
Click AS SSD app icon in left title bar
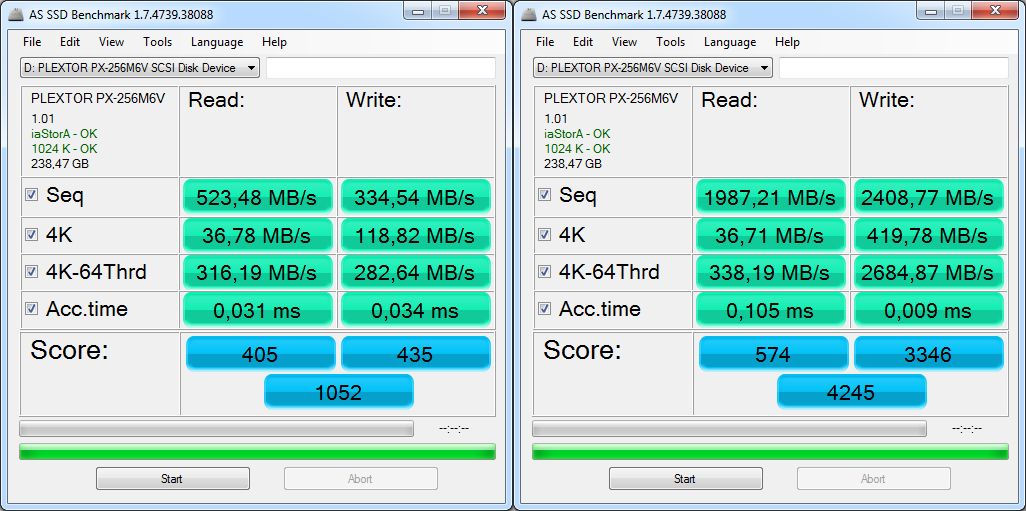(16, 14)
